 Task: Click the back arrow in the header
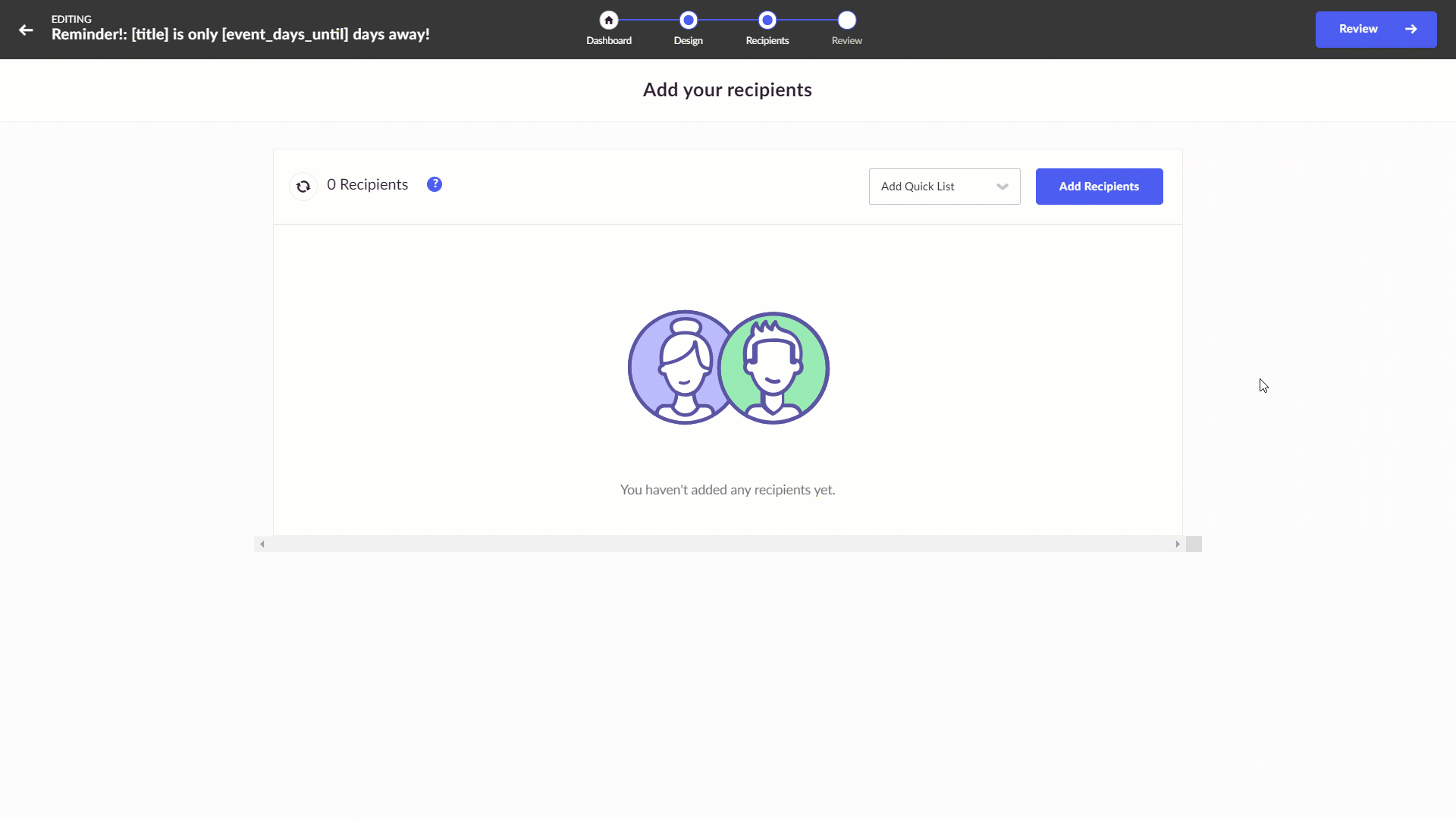point(26,30)
